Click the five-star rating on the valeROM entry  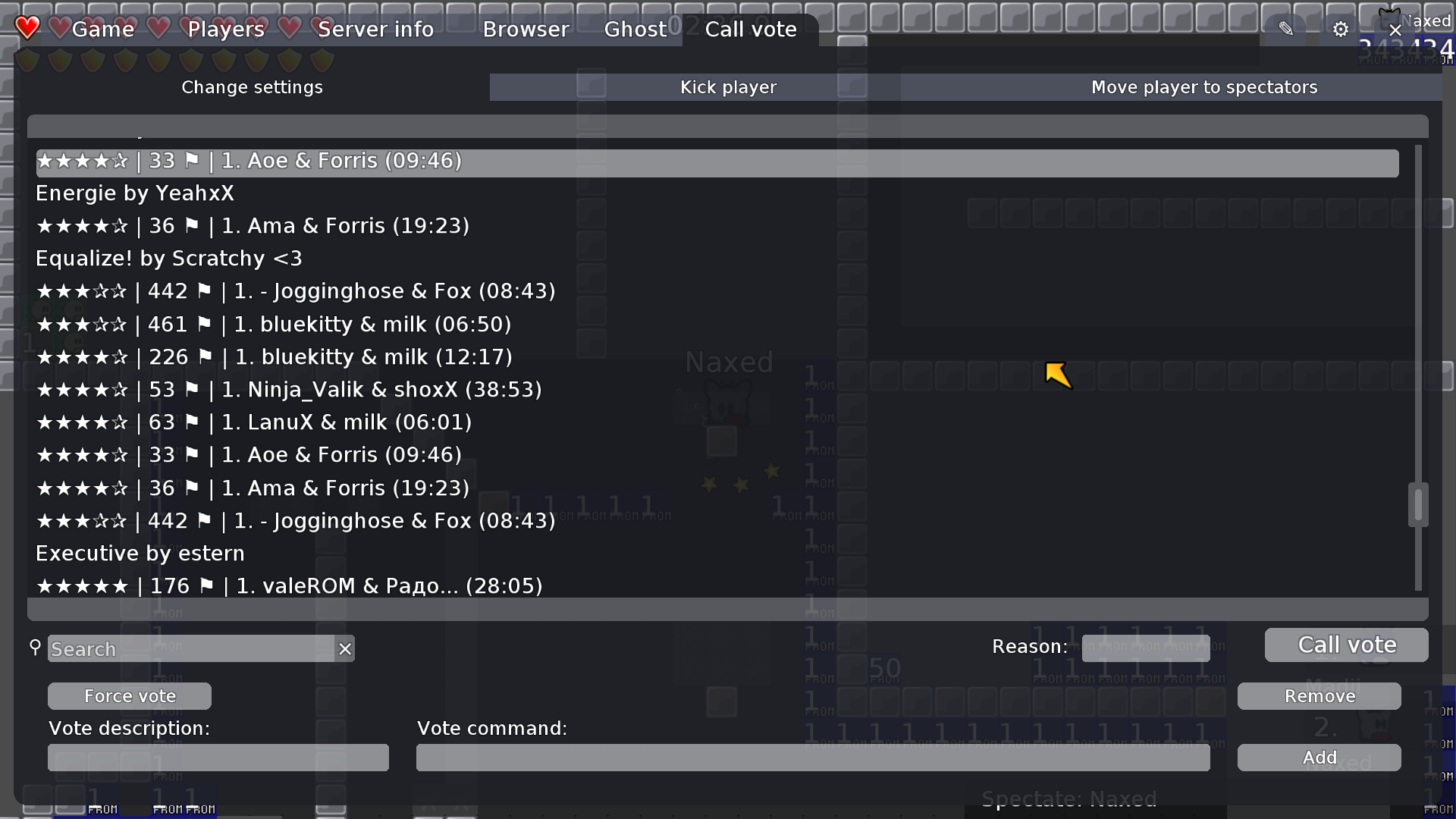coord(83,585)
